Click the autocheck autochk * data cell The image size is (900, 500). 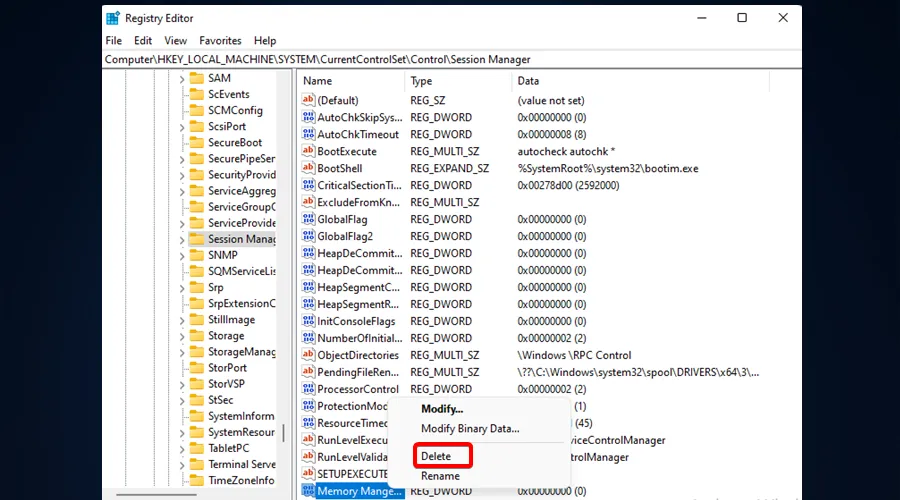point(566,151)
